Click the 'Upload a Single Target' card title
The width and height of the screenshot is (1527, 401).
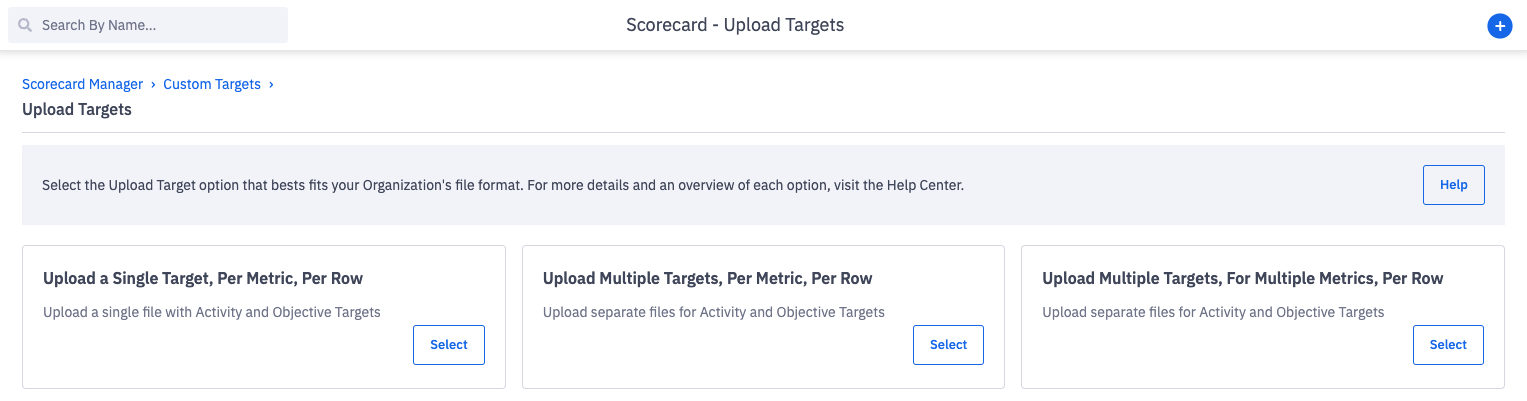tap(203, 278)
